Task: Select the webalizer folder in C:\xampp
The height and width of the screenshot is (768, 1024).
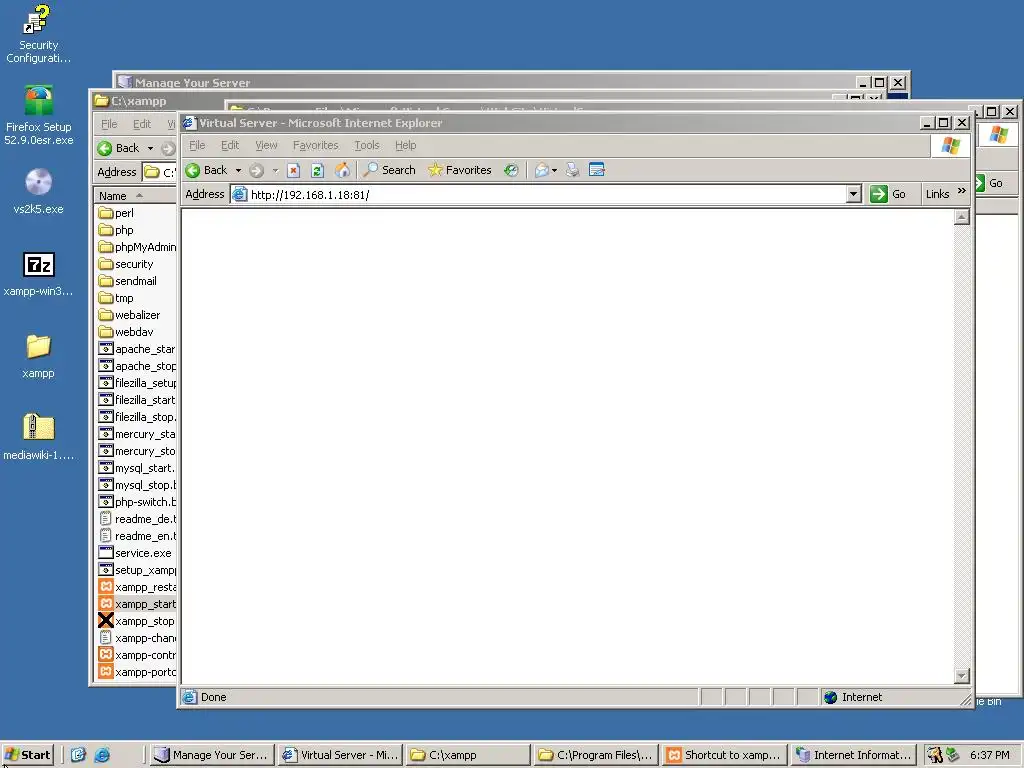Action: coord(129,315)
